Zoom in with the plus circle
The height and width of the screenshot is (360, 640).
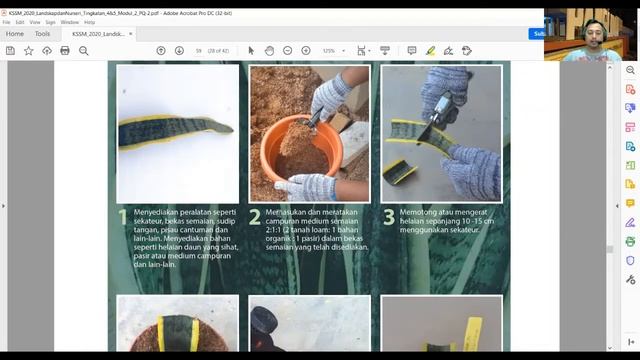coord(306,51)
